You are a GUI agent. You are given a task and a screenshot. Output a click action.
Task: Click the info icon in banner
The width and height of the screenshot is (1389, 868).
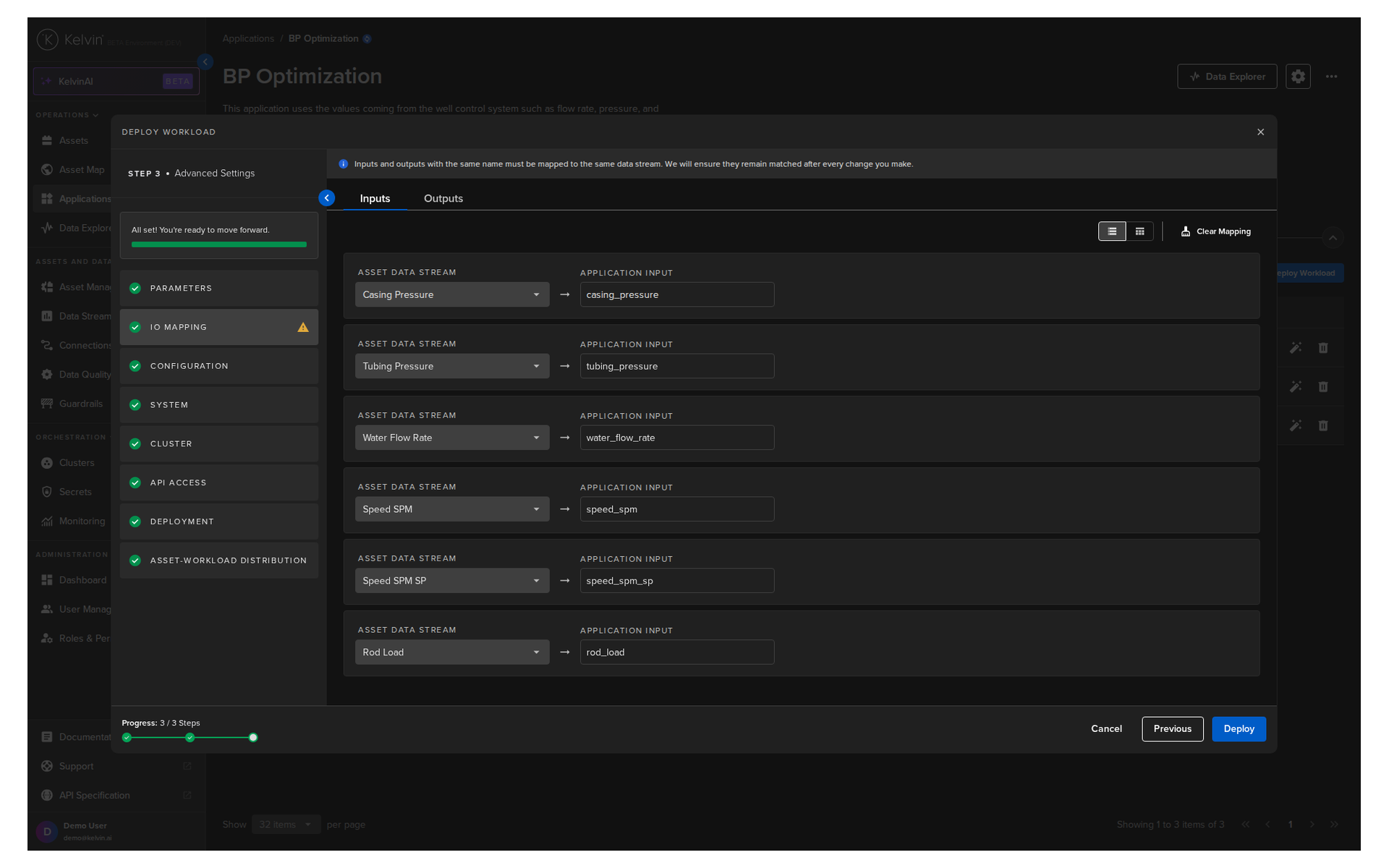[x=344, y=164]
